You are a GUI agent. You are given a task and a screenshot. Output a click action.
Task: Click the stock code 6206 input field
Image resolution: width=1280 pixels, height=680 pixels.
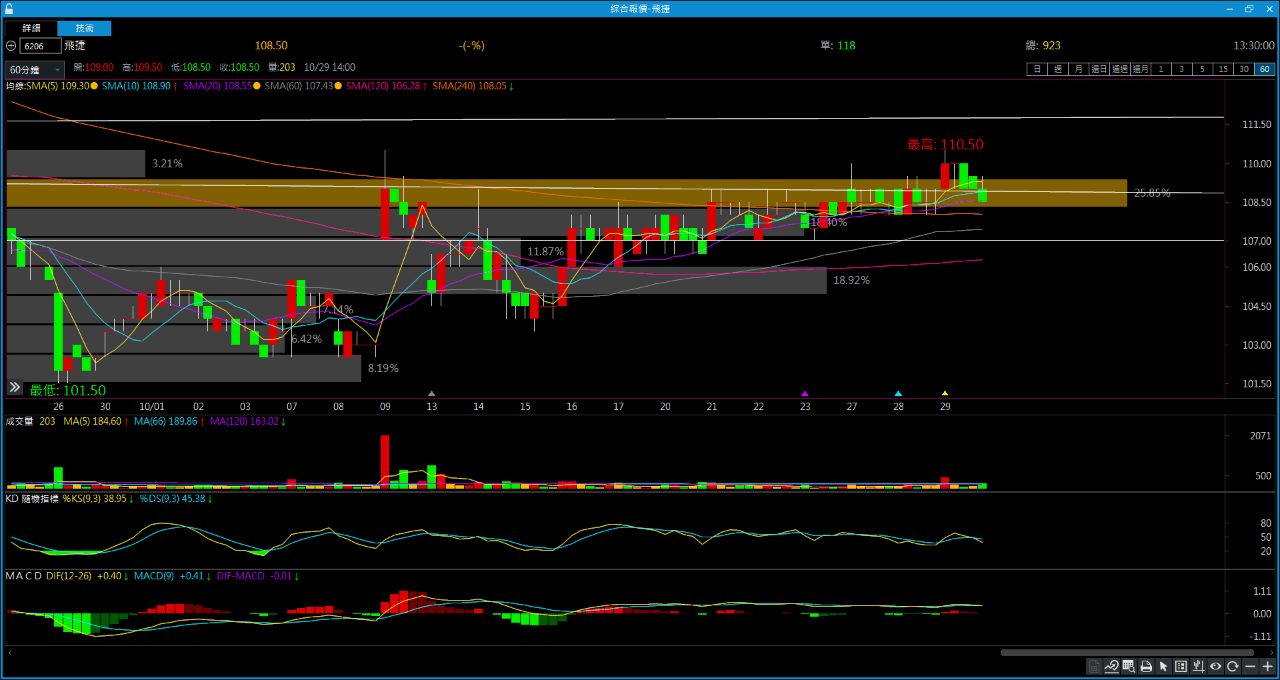pyautogui.click(x=40, y=46)
